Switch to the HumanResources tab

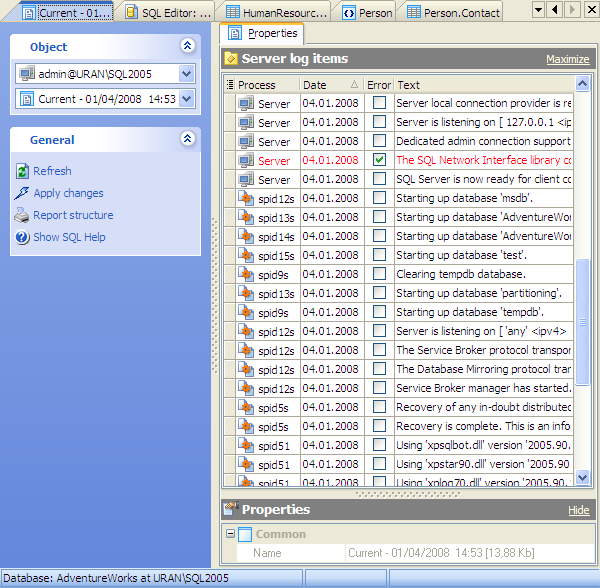point(276,13)
